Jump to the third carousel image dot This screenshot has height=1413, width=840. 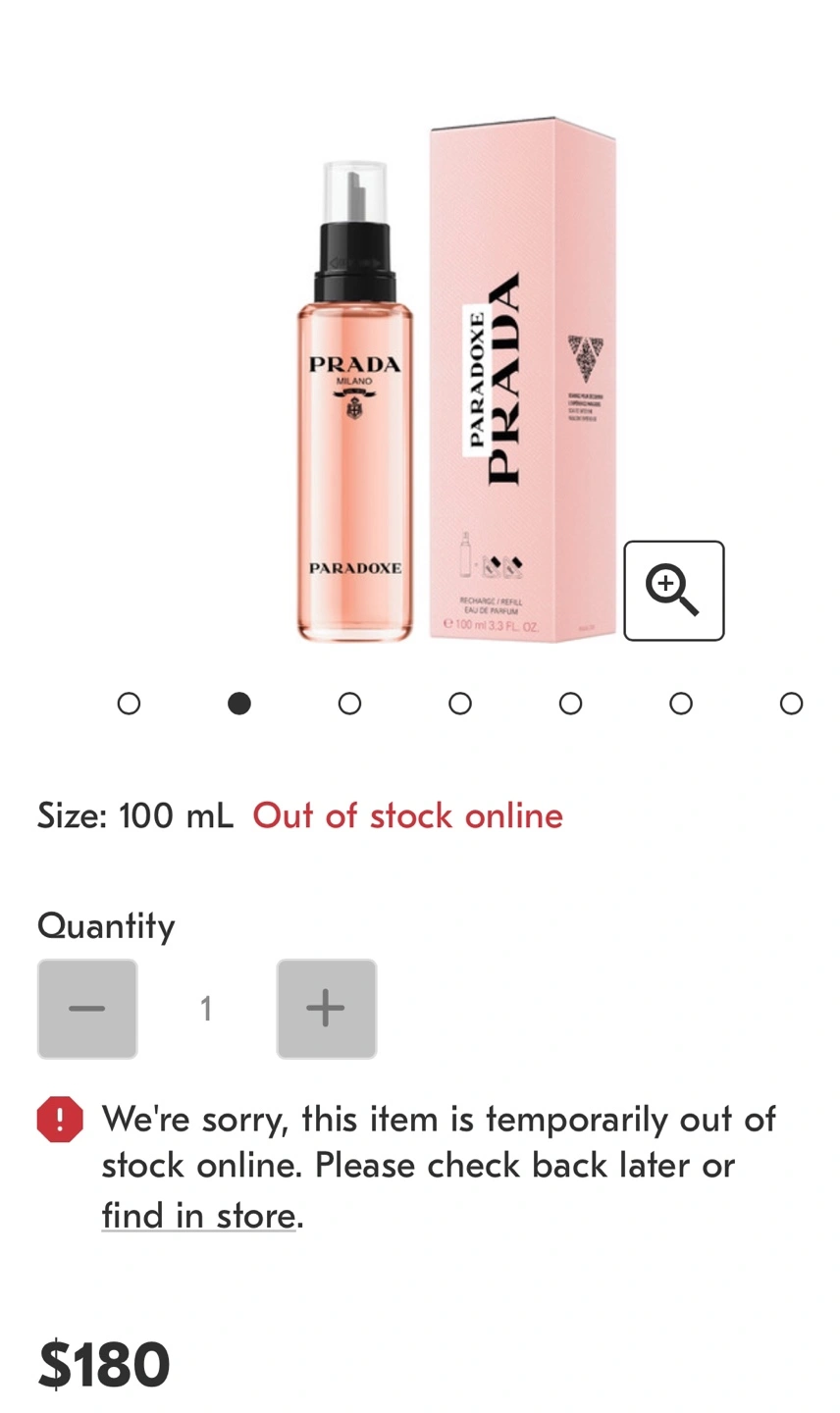[349, 704]
